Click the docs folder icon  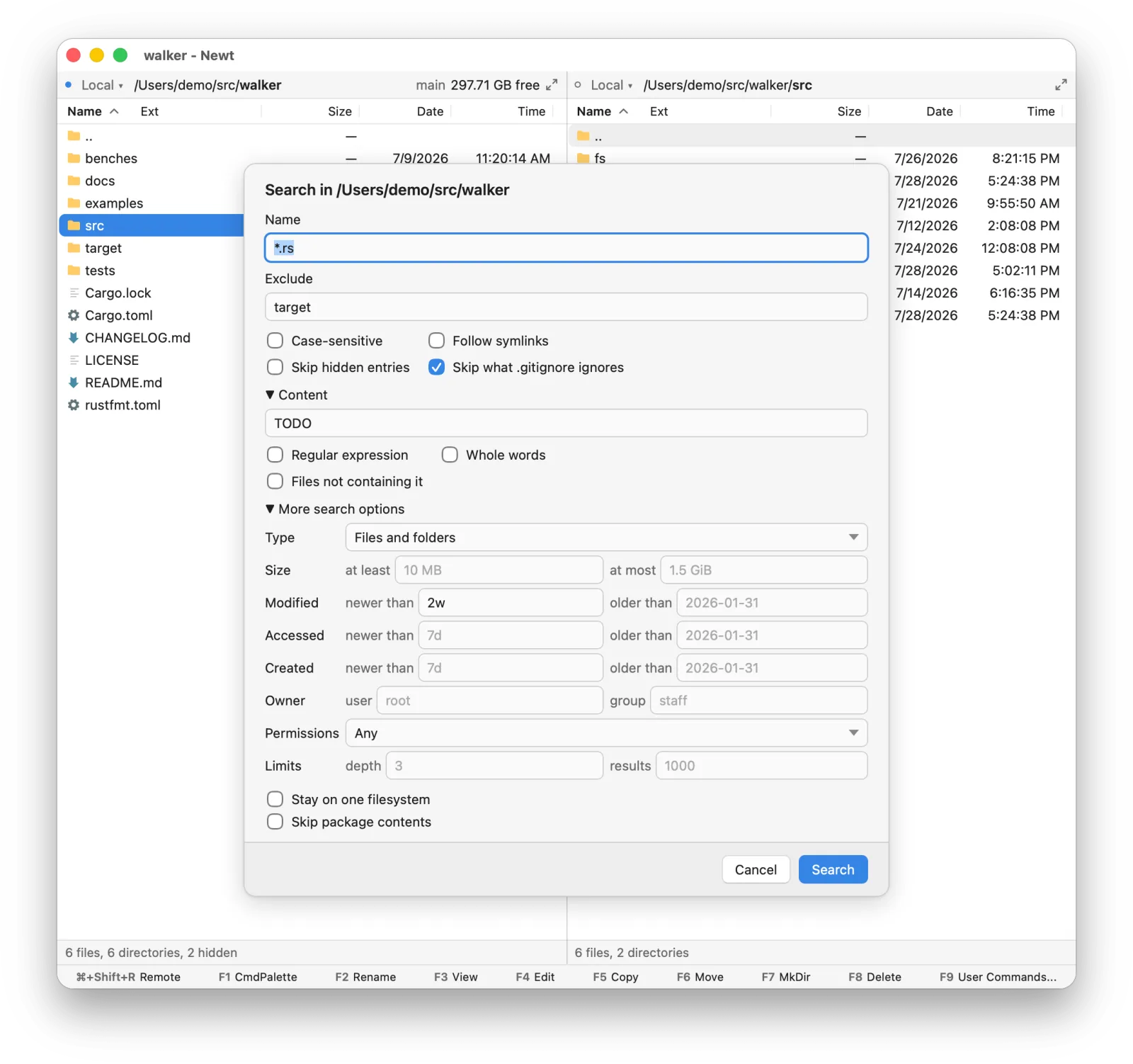click(74, 181)
